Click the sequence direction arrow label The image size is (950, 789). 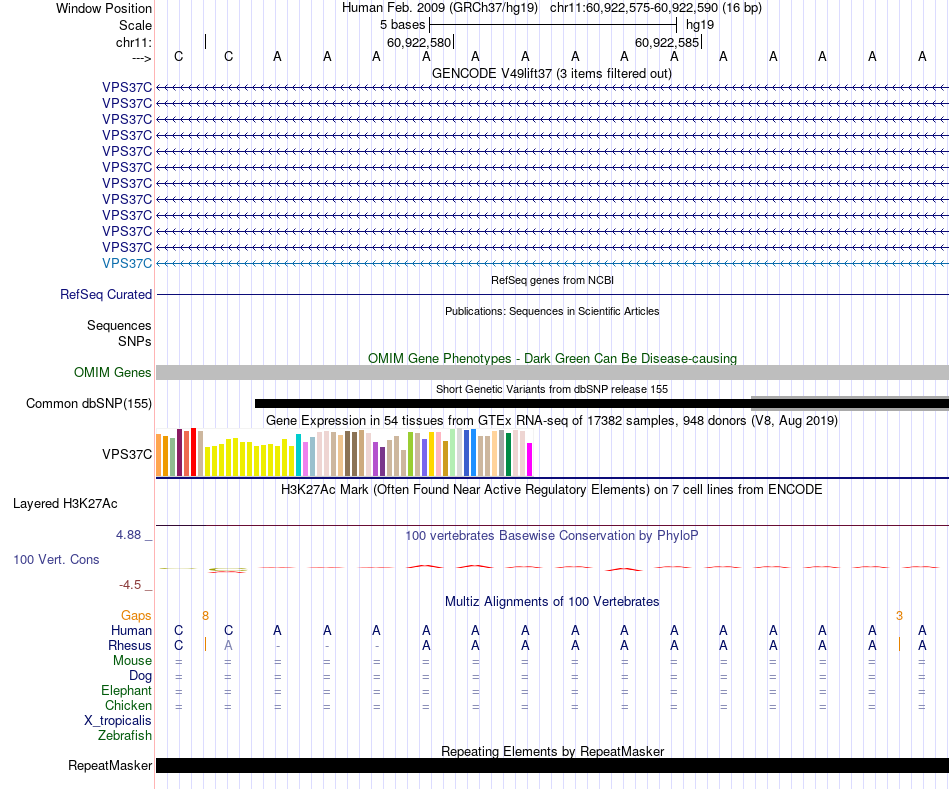(x=142, y=58)
